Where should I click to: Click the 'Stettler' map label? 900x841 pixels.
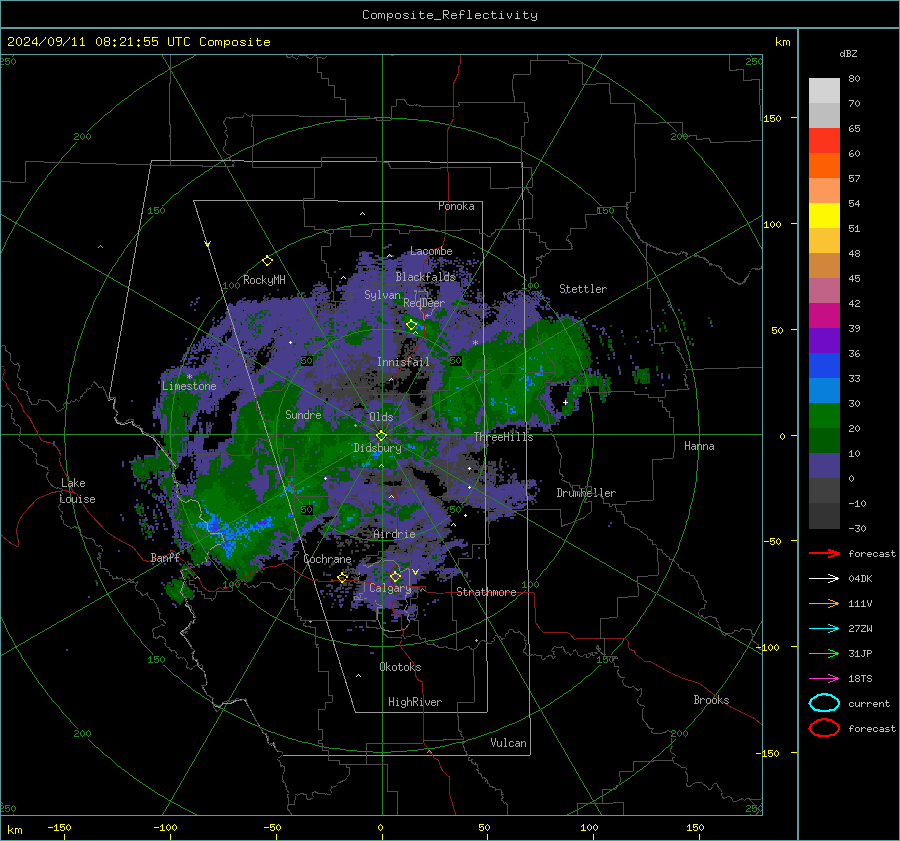(x=583, y=289)
